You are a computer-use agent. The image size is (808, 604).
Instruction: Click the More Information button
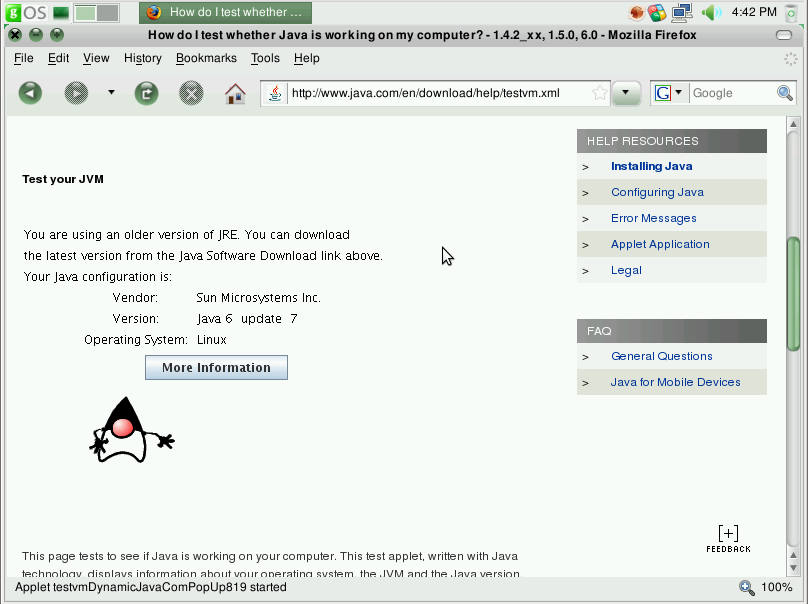coord(216,367)
